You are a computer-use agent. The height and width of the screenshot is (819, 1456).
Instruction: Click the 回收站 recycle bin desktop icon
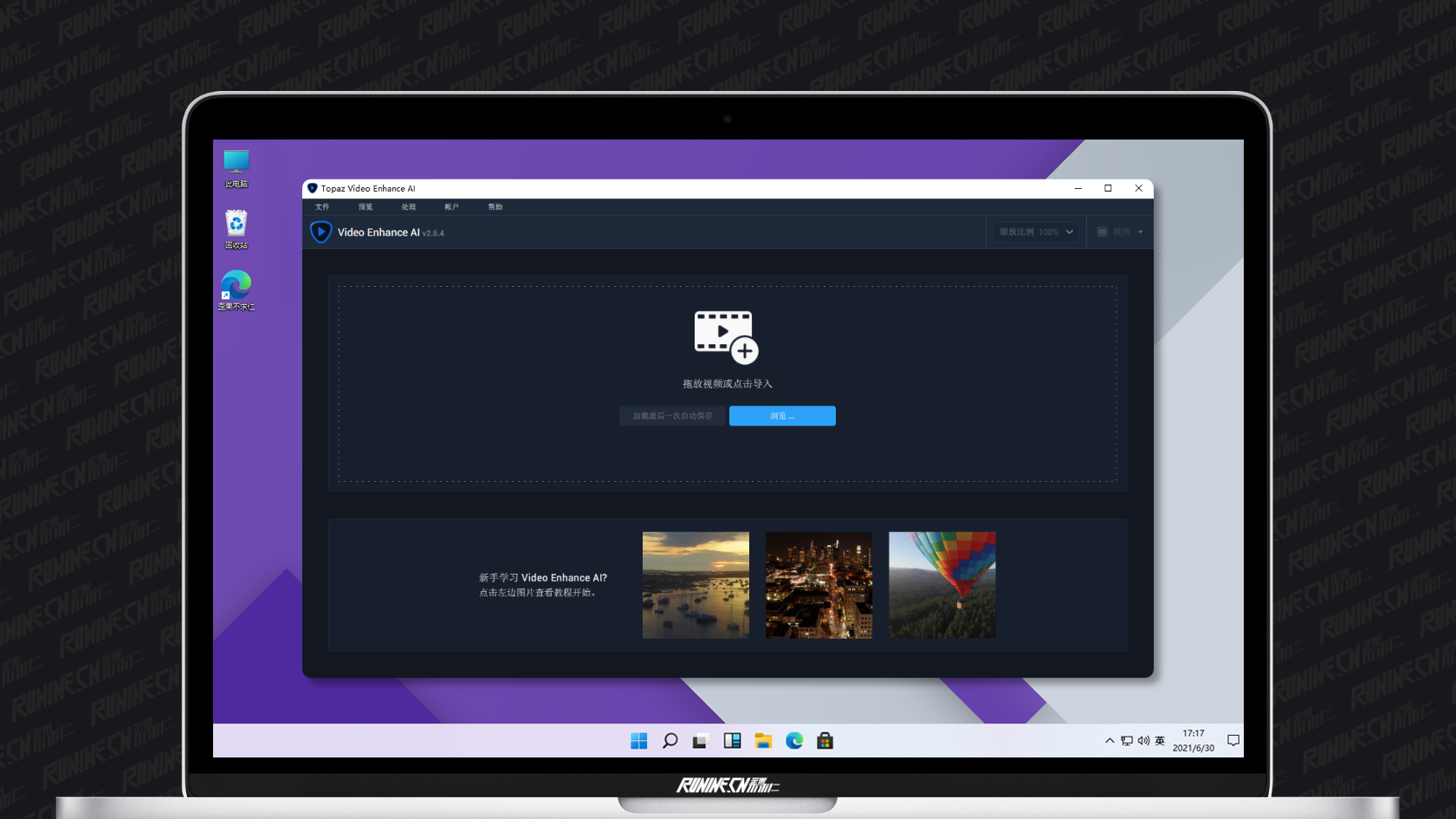coord(236,230)
